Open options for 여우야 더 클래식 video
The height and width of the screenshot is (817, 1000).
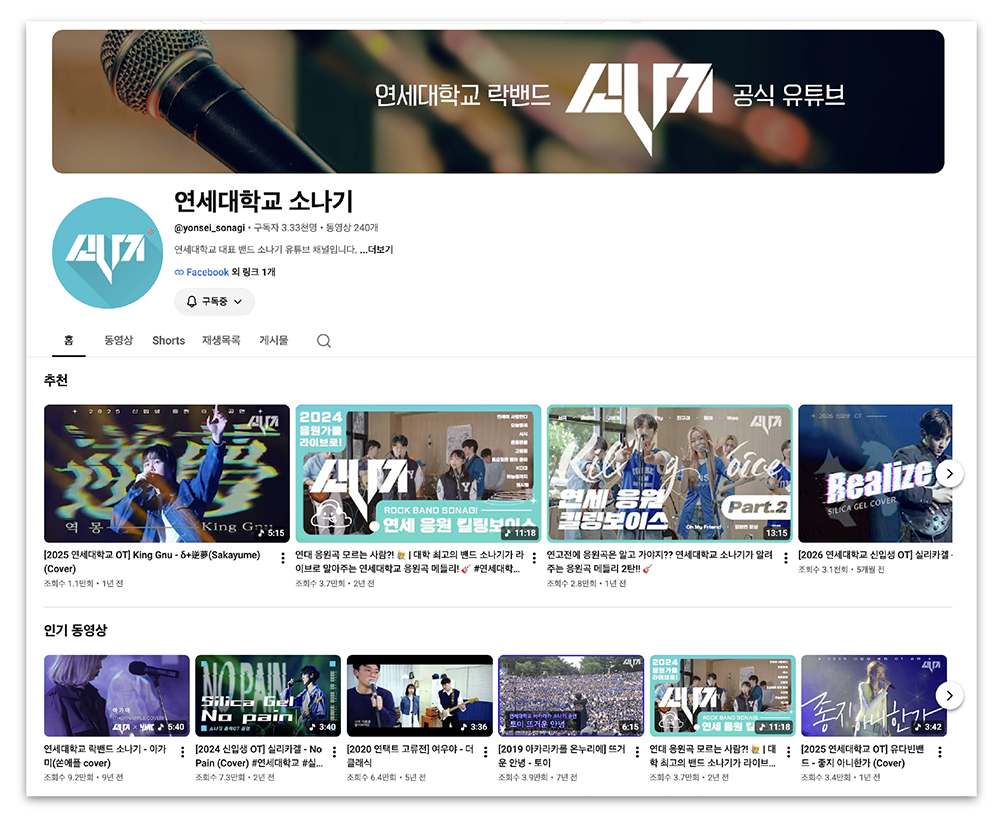click(x=486, y=752)
